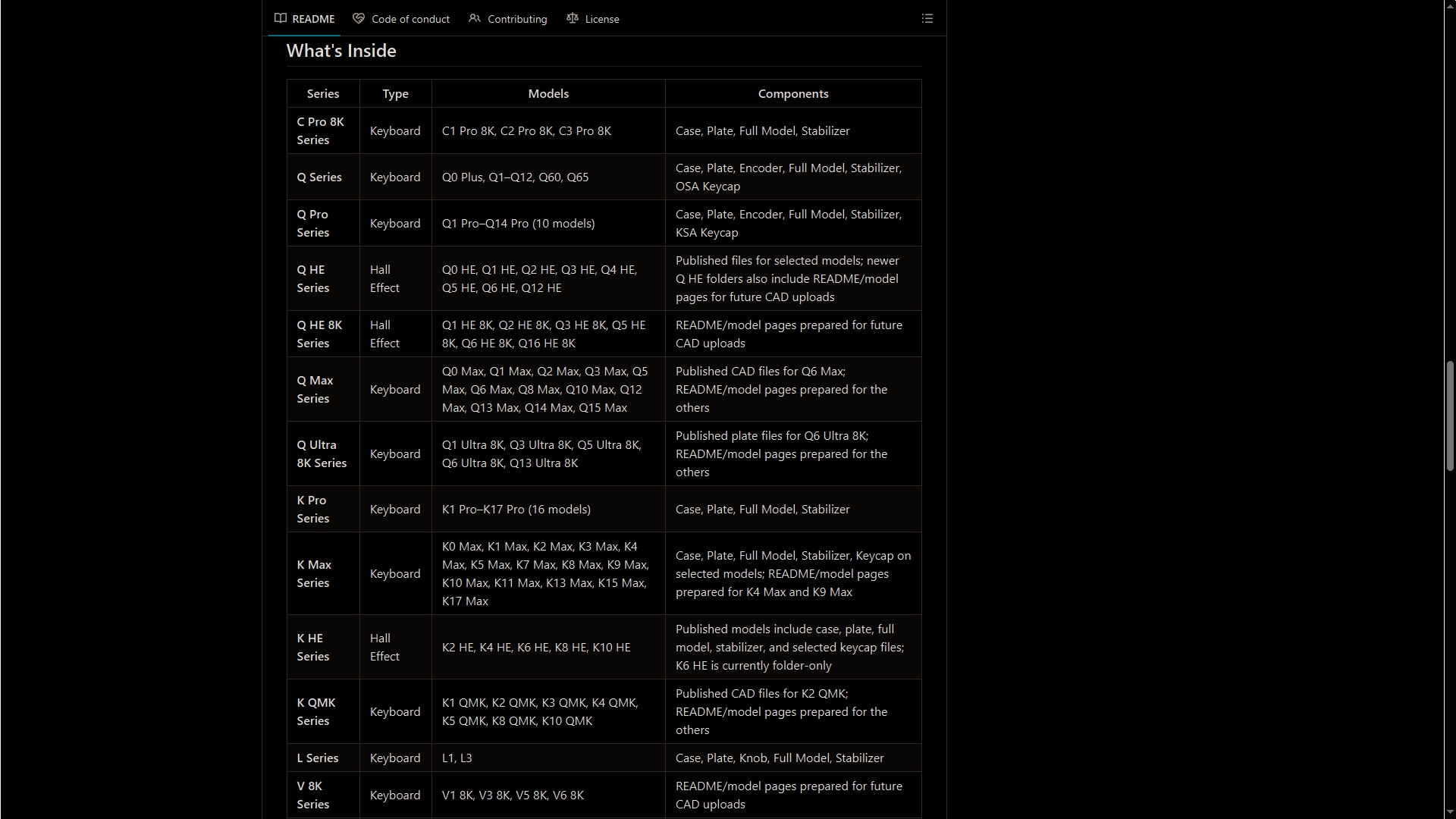The image size is (1456, 819).
Task: Click the Models column header
Action: pyautogui.click(x=548, y=93)
